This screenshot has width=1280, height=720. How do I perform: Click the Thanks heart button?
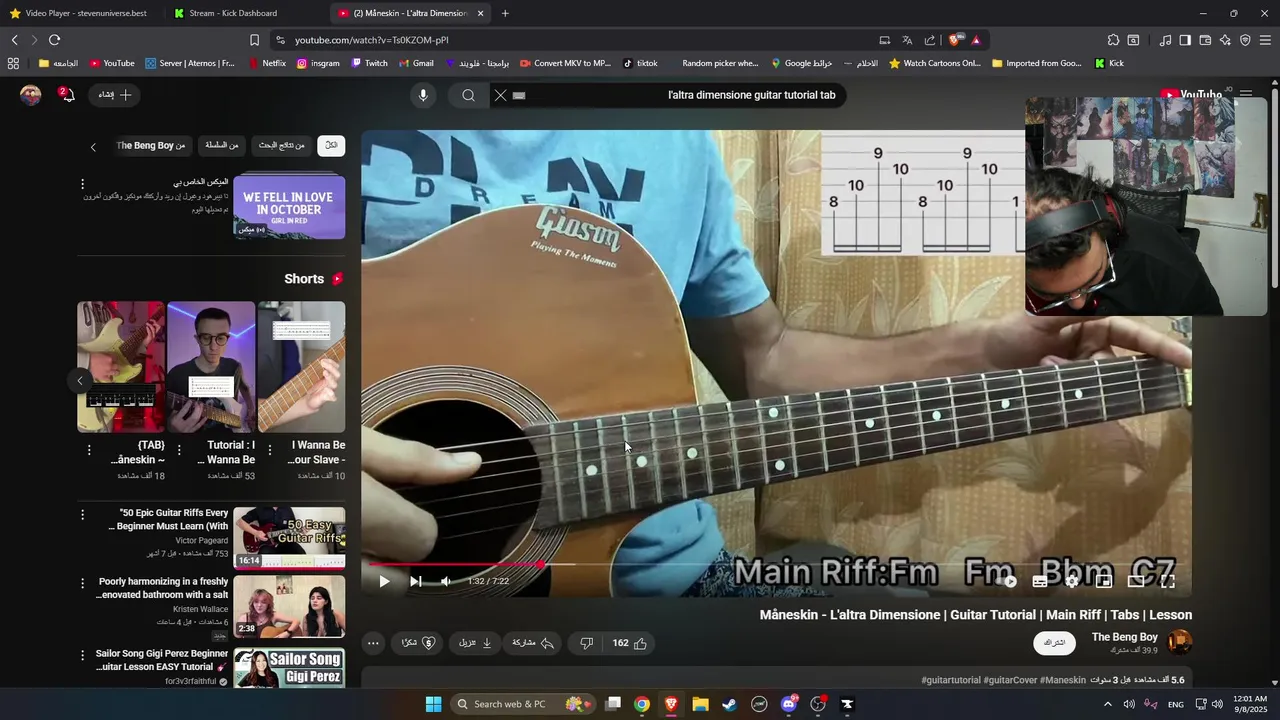pyautogui.click(x=418, y=643)
